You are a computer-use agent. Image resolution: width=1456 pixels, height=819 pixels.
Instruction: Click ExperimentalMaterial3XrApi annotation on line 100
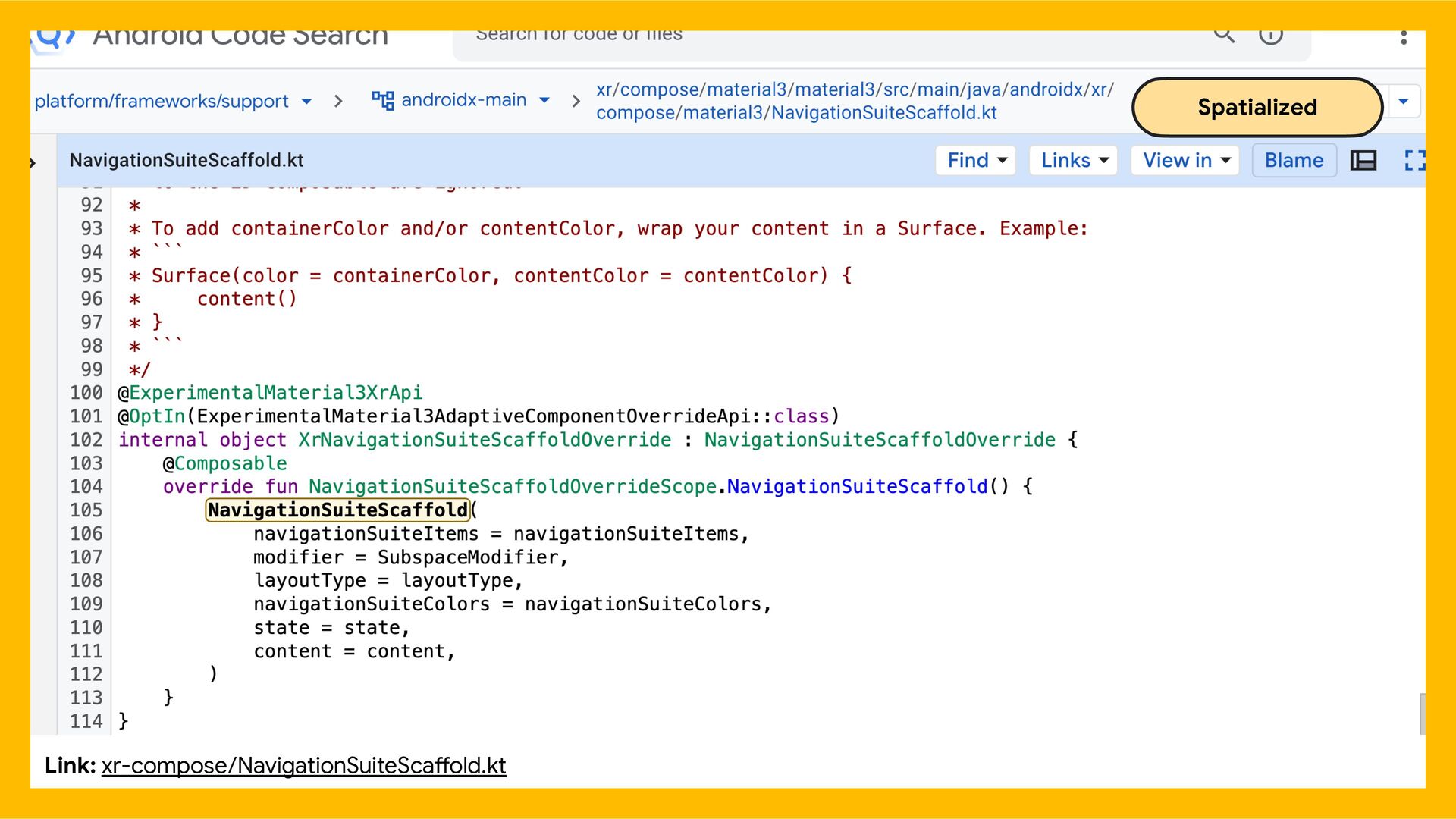coord(276,393)
